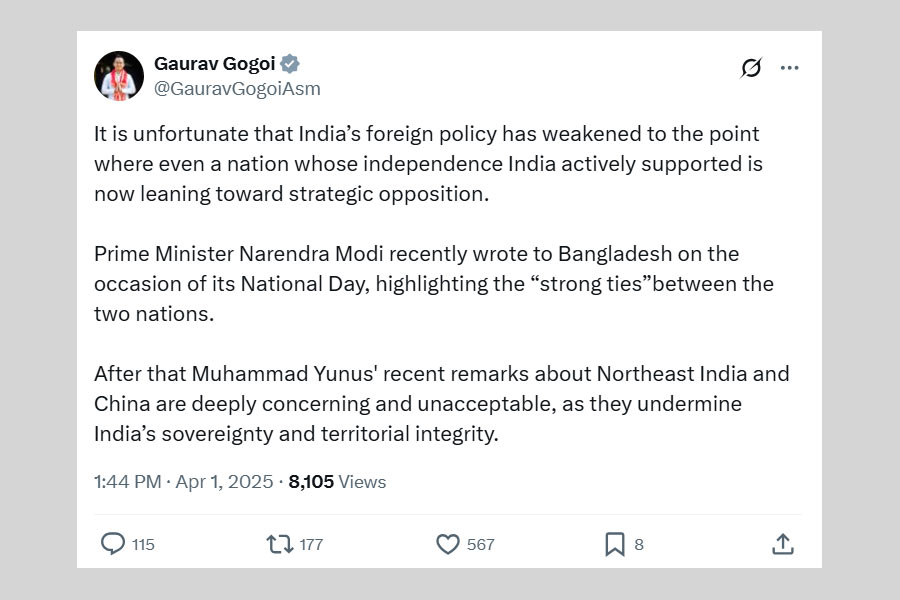Open the three-dot more options menu

pos(790,68)
